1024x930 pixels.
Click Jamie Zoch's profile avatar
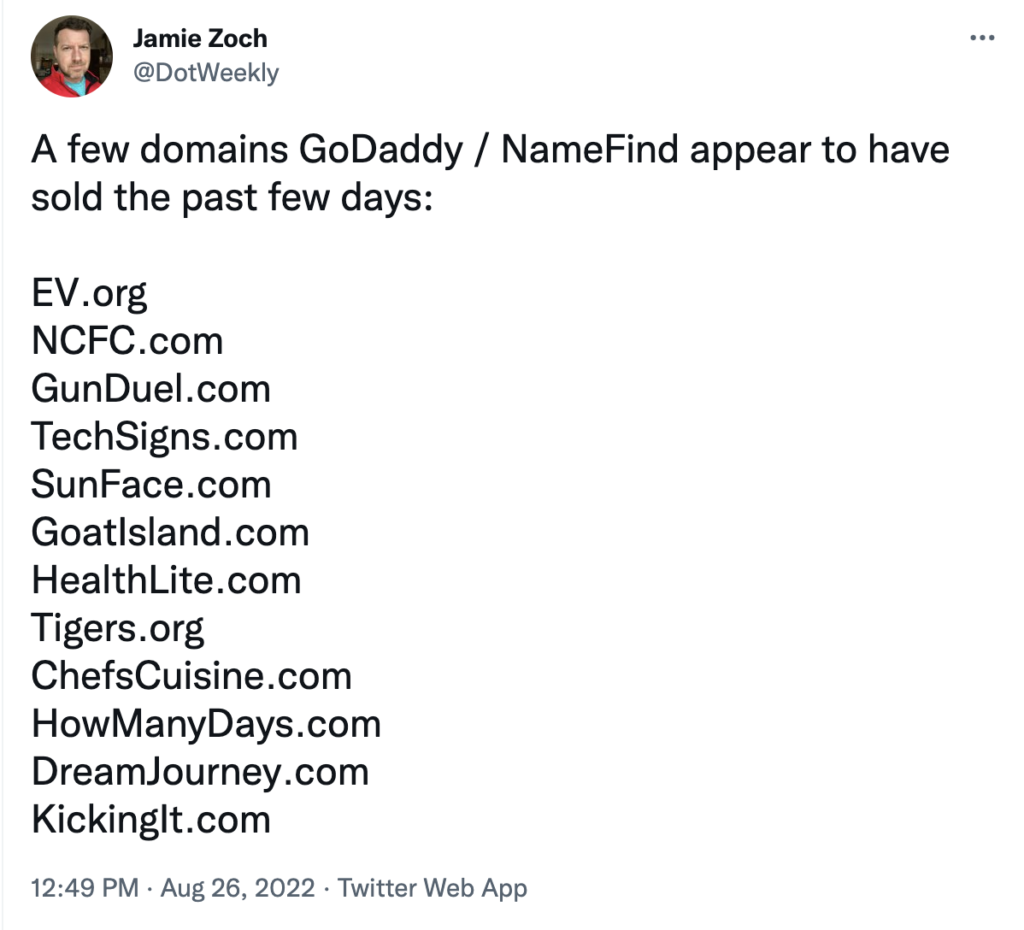pyautogui.click(x=71, y=58)
